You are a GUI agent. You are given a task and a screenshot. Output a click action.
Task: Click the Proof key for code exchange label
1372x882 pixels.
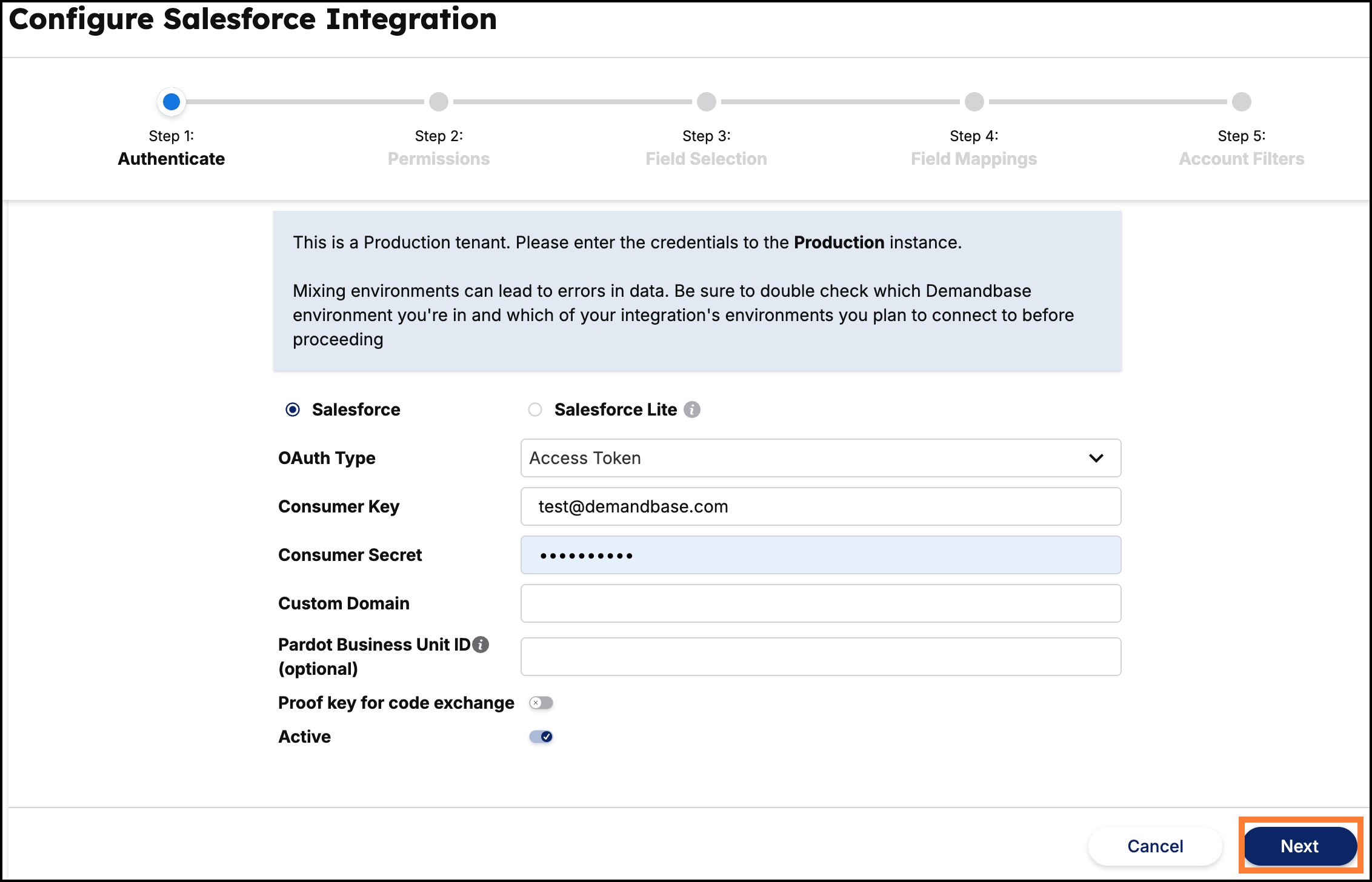(x=396, y=703)
